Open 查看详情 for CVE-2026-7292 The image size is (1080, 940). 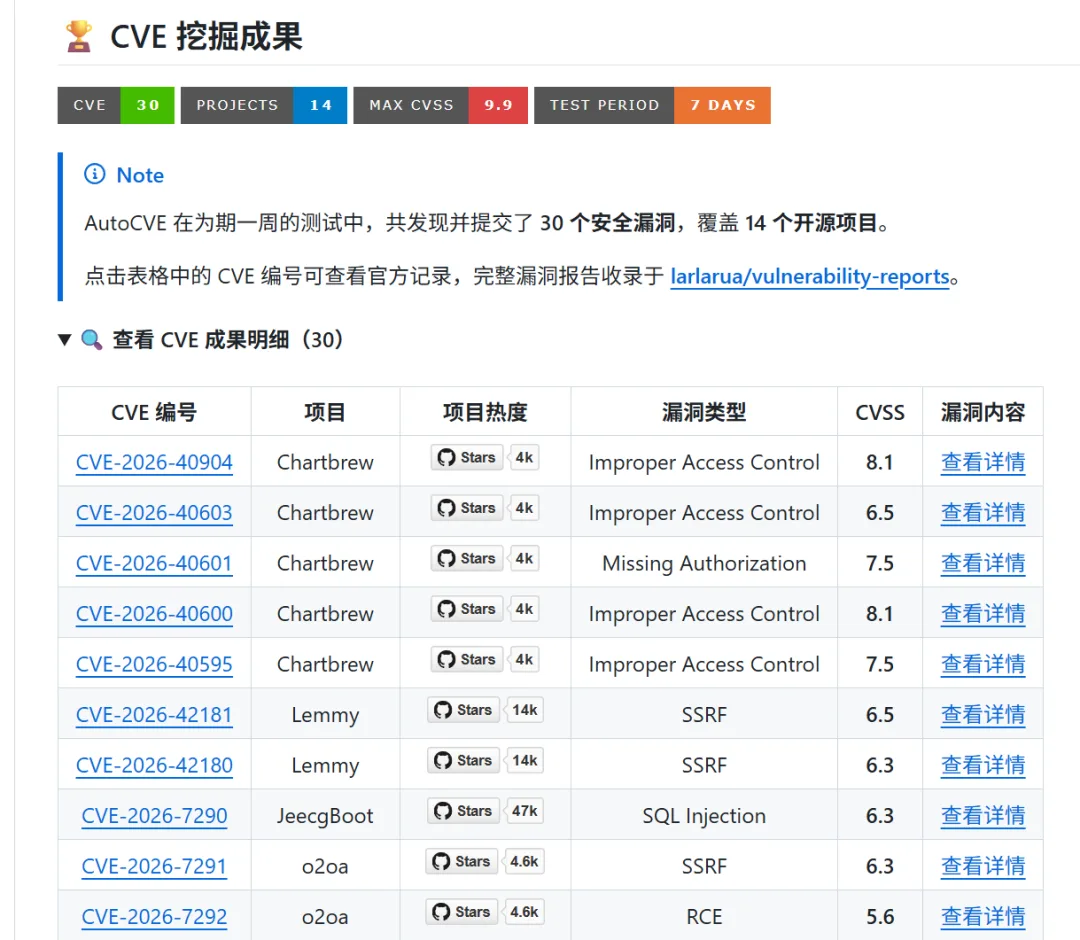983,917
